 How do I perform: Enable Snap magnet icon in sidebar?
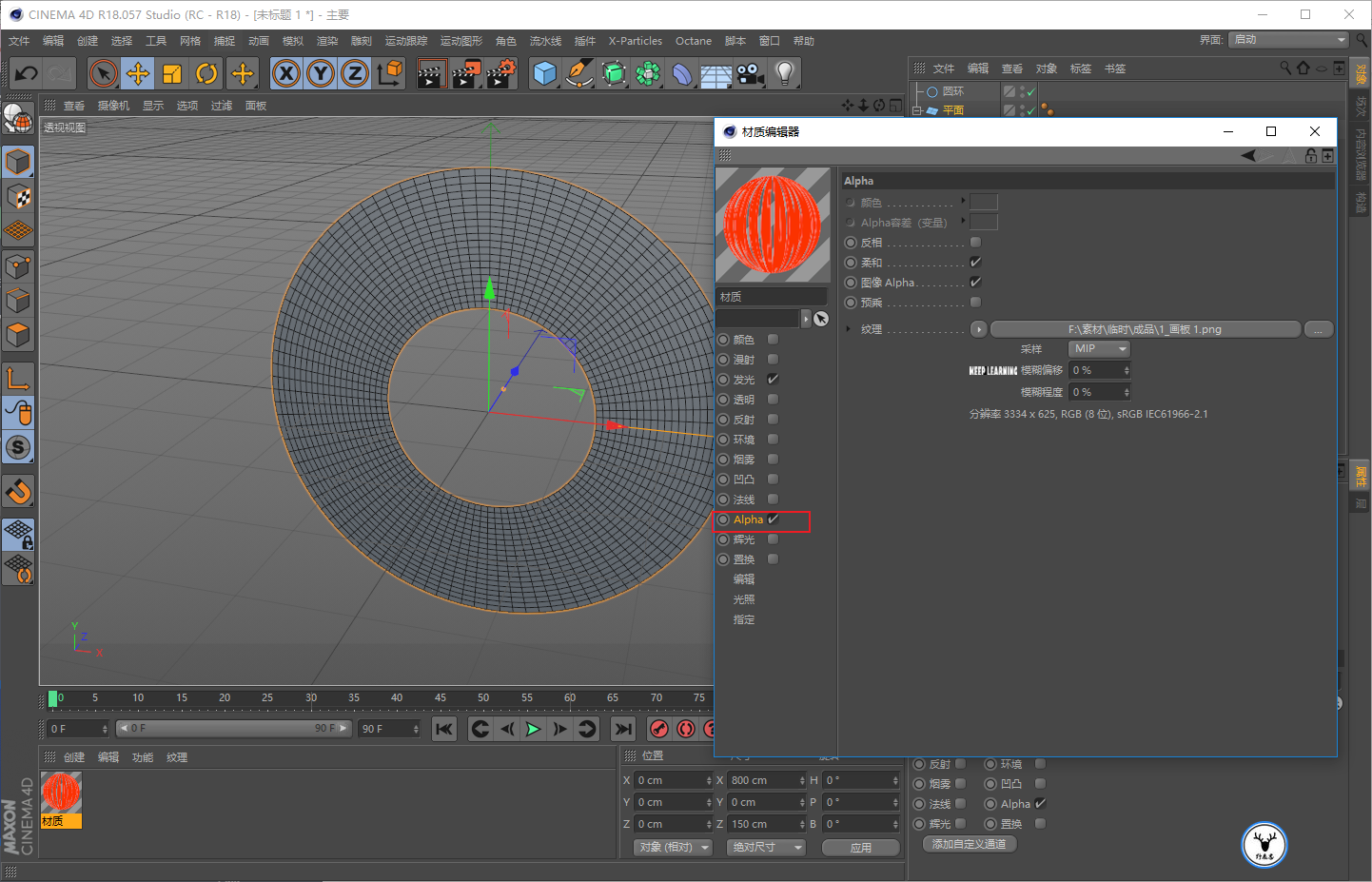pyautogui.click(x=18, y=492)
